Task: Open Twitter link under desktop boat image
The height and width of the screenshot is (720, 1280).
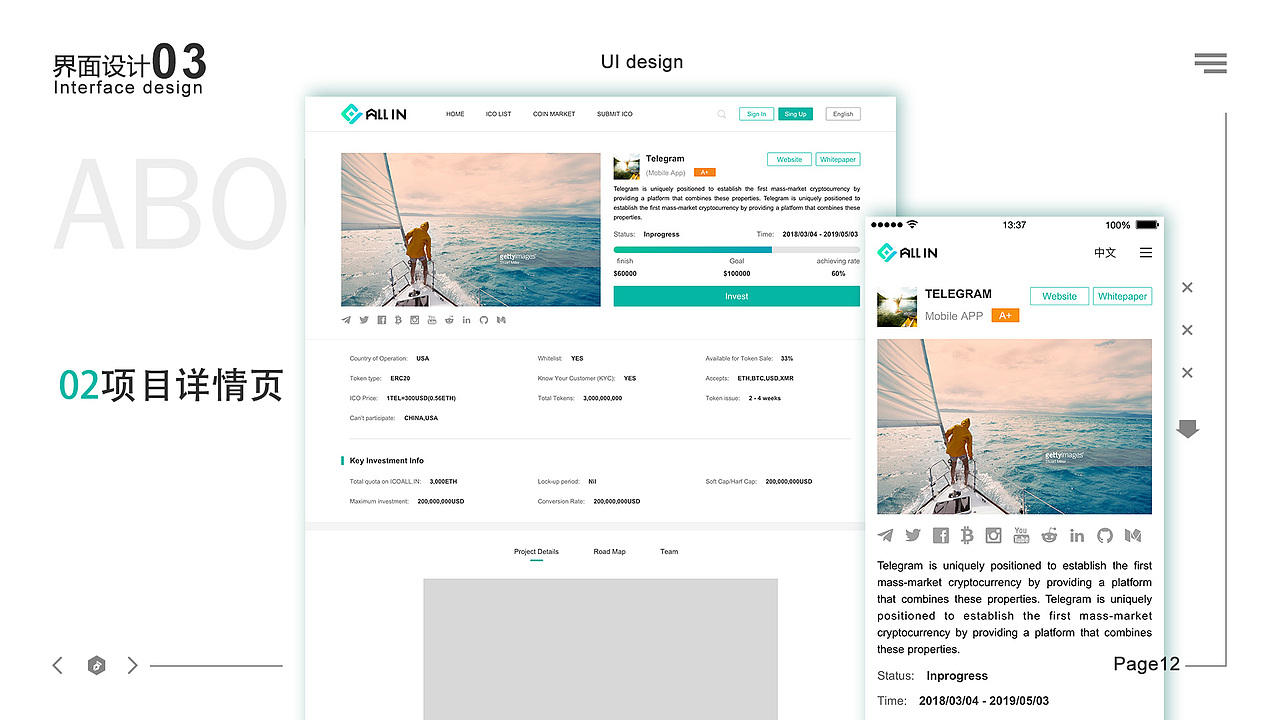Action: (364, 320)
